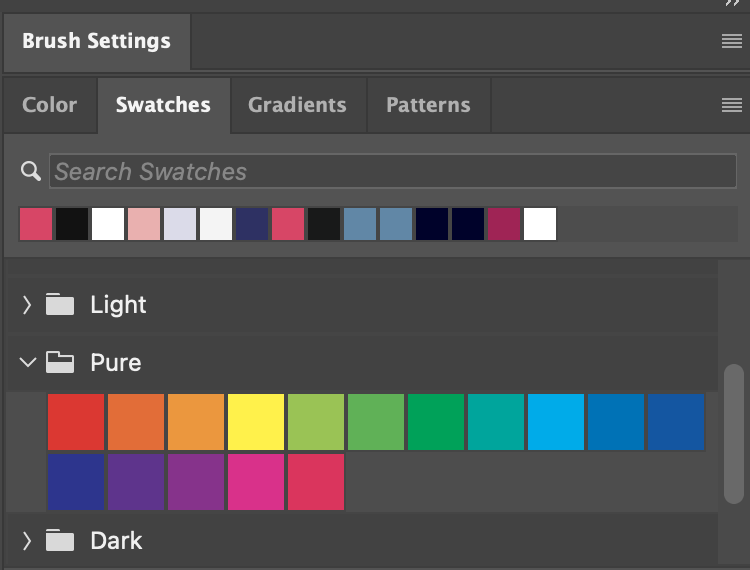This screenshot has width=750, height=570.
Task: Click the swatches list vertical scrollbar
Action: pos(734,434)
